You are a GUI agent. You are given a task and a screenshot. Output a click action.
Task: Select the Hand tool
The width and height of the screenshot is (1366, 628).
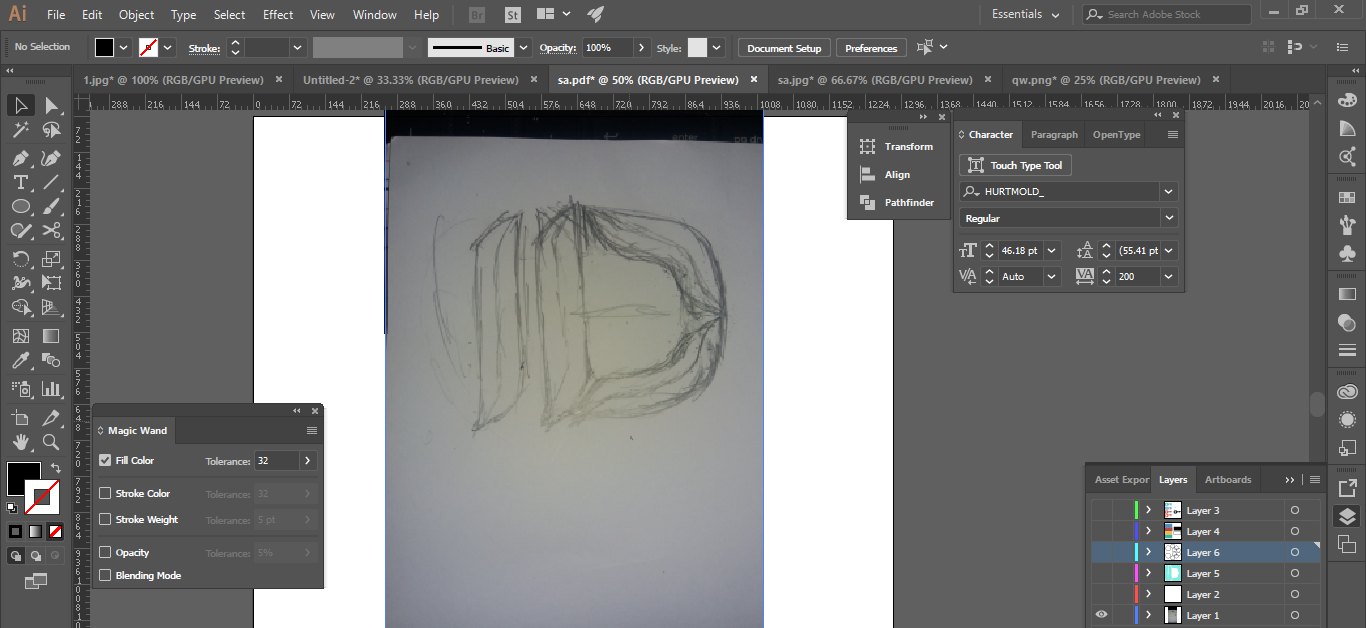[x=20, y=442]
